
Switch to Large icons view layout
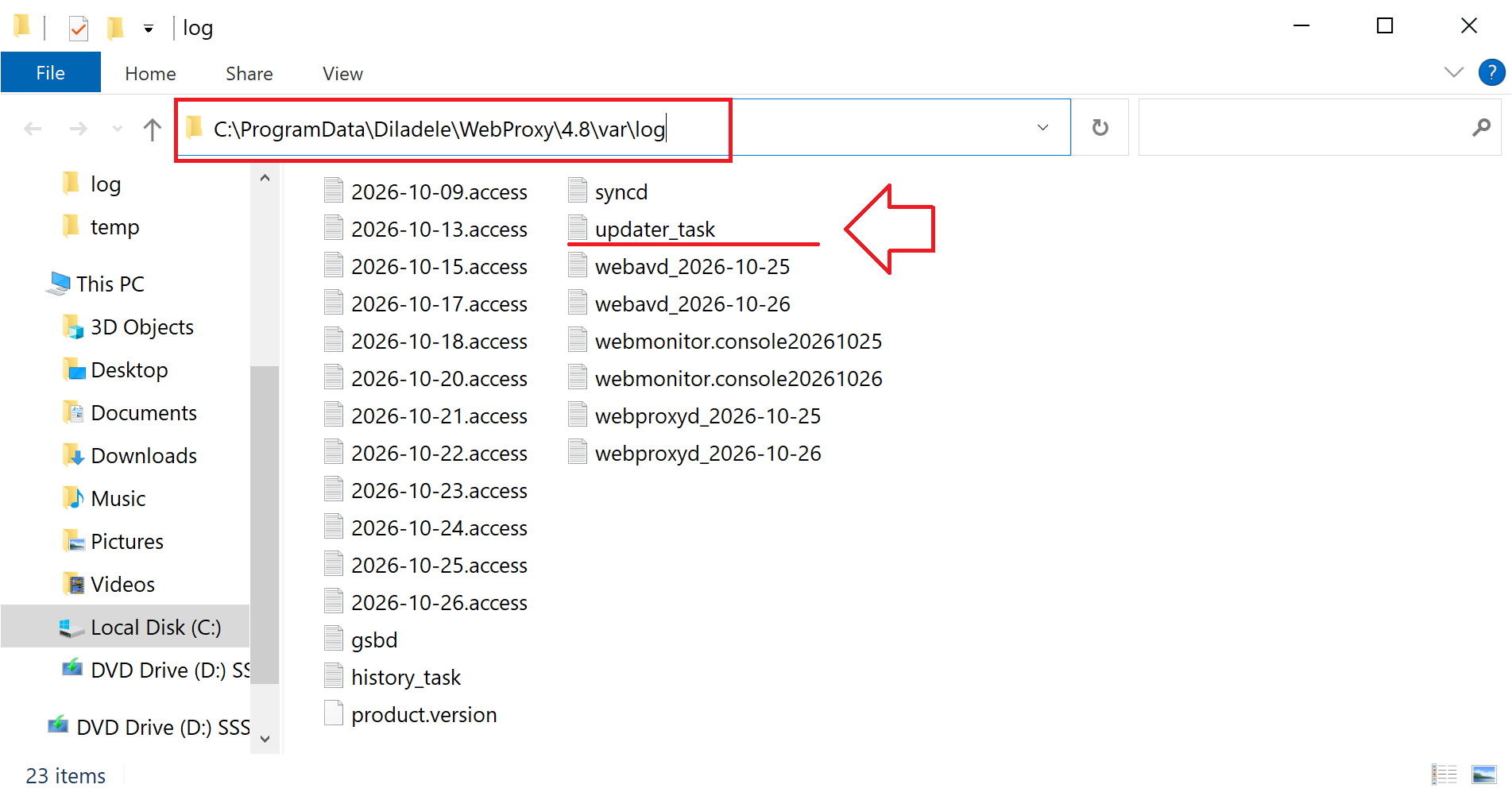[1483, 775]
